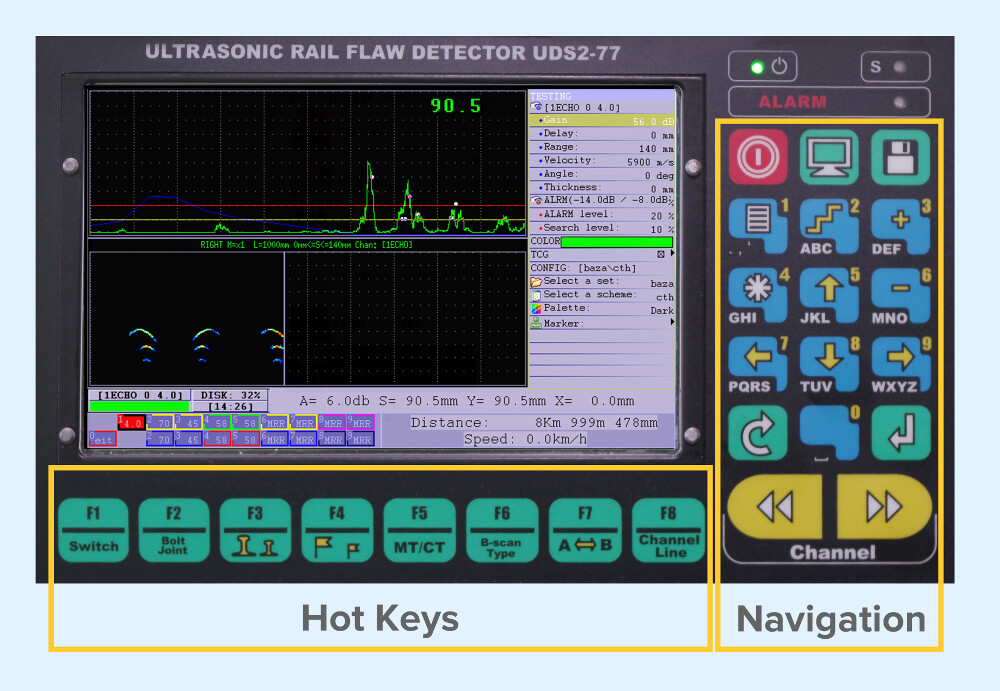Tap the red power-symbol key on the keypad
The image size is (1000, 691).
pyautogui.click(x=758, y=156)
